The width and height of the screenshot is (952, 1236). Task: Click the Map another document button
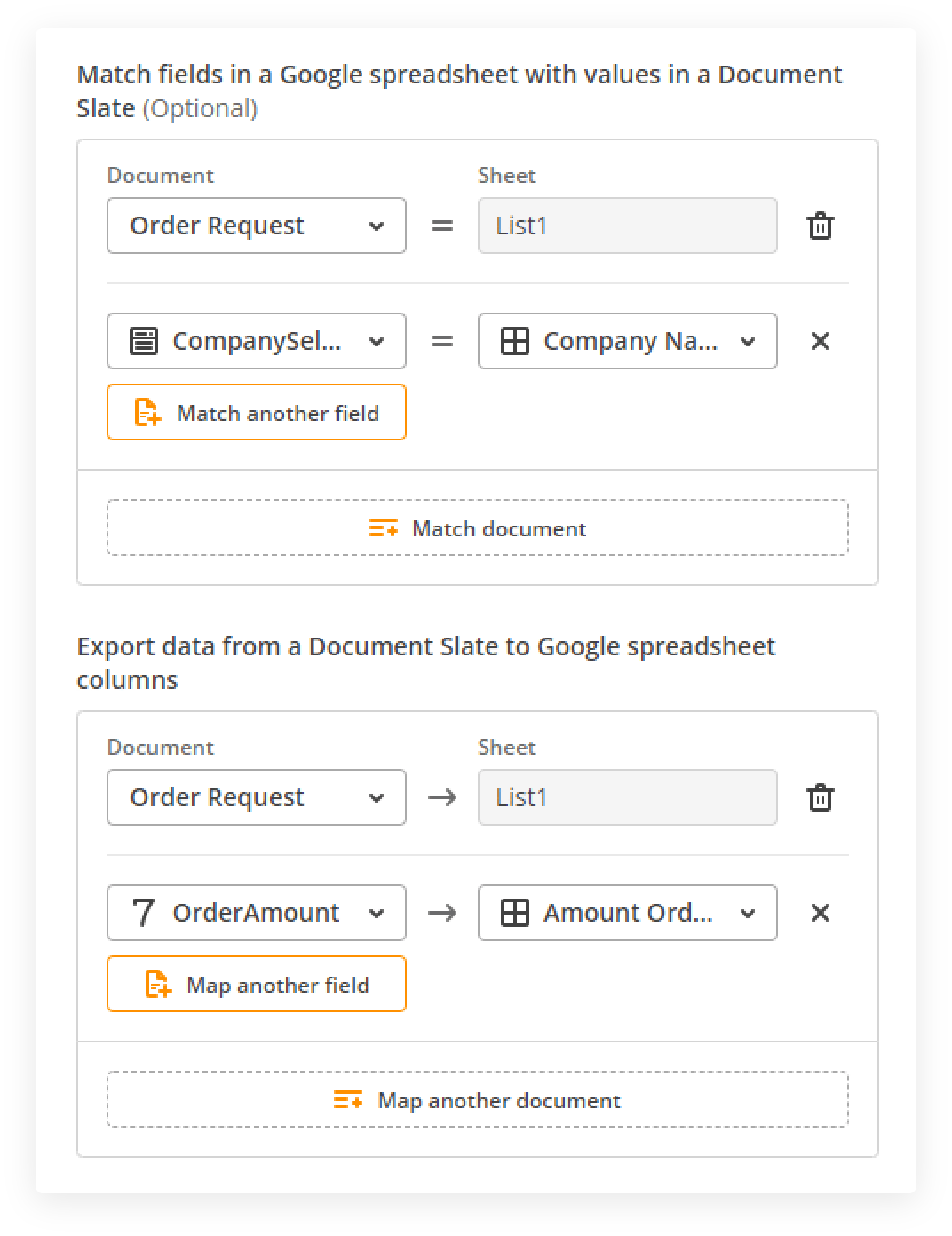478,1100
